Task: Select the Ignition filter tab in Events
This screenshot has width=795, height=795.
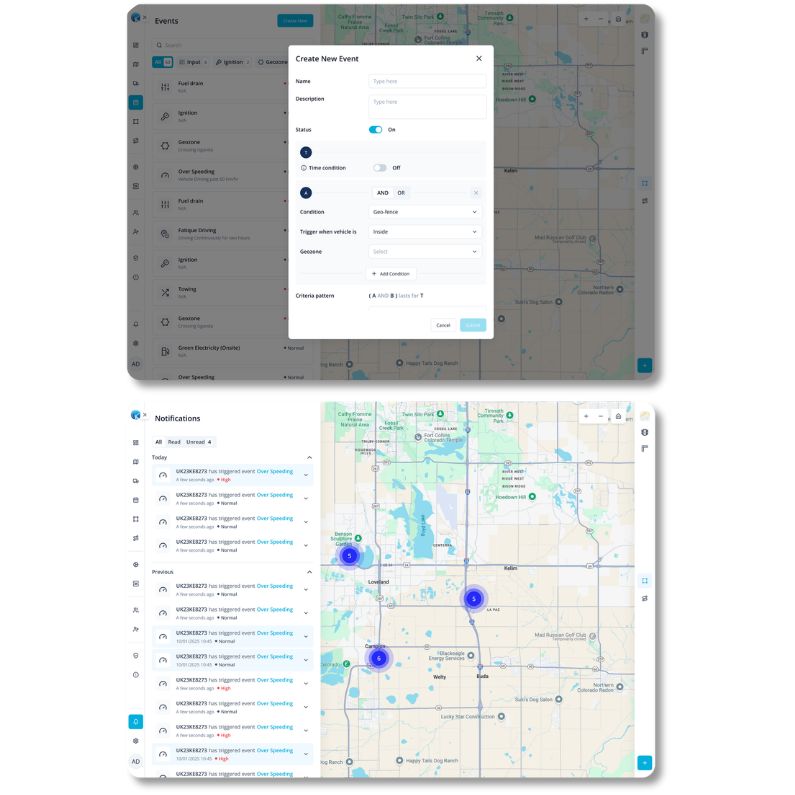Action: tap(233, 62)
